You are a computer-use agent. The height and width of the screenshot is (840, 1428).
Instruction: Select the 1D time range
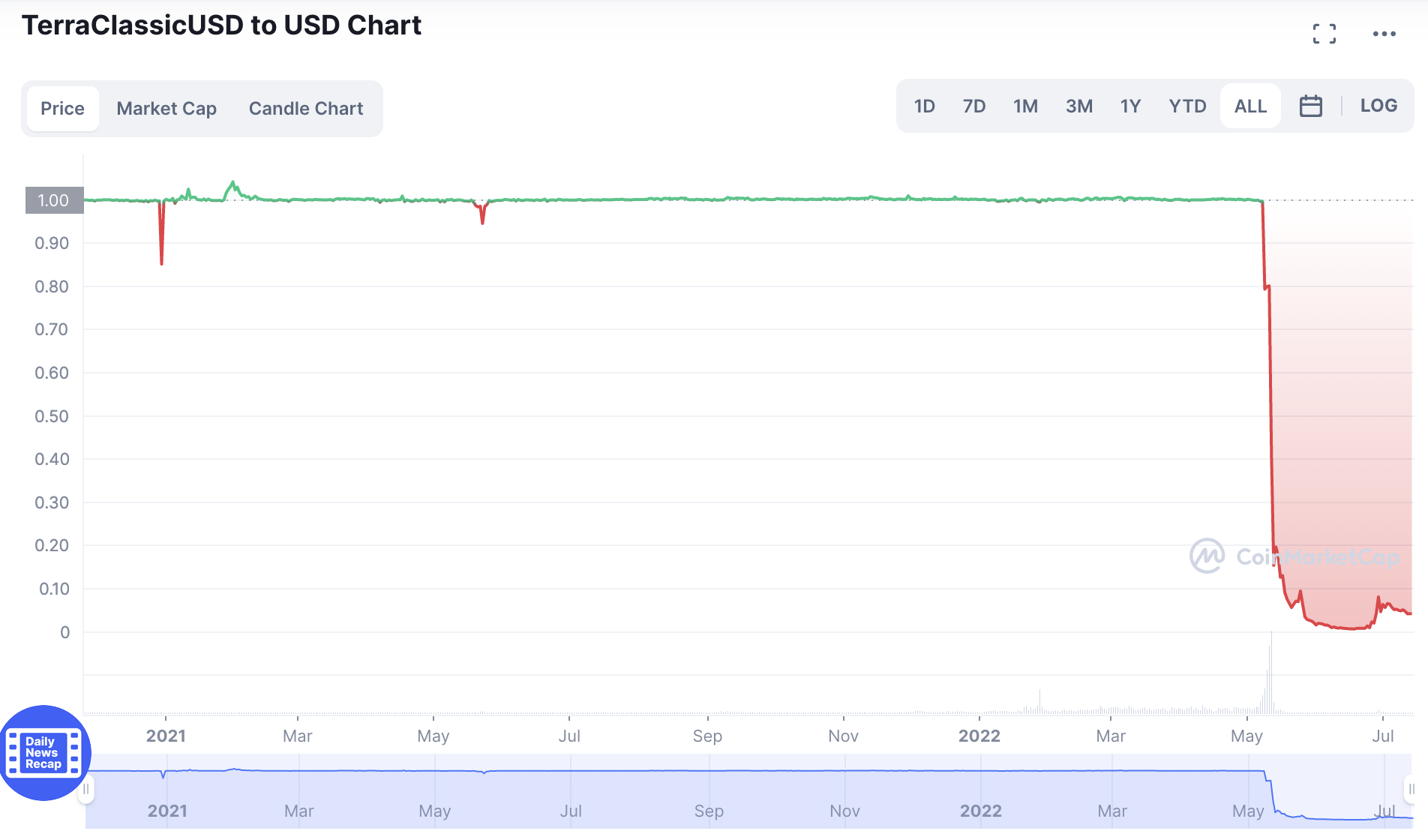point(924,106)
